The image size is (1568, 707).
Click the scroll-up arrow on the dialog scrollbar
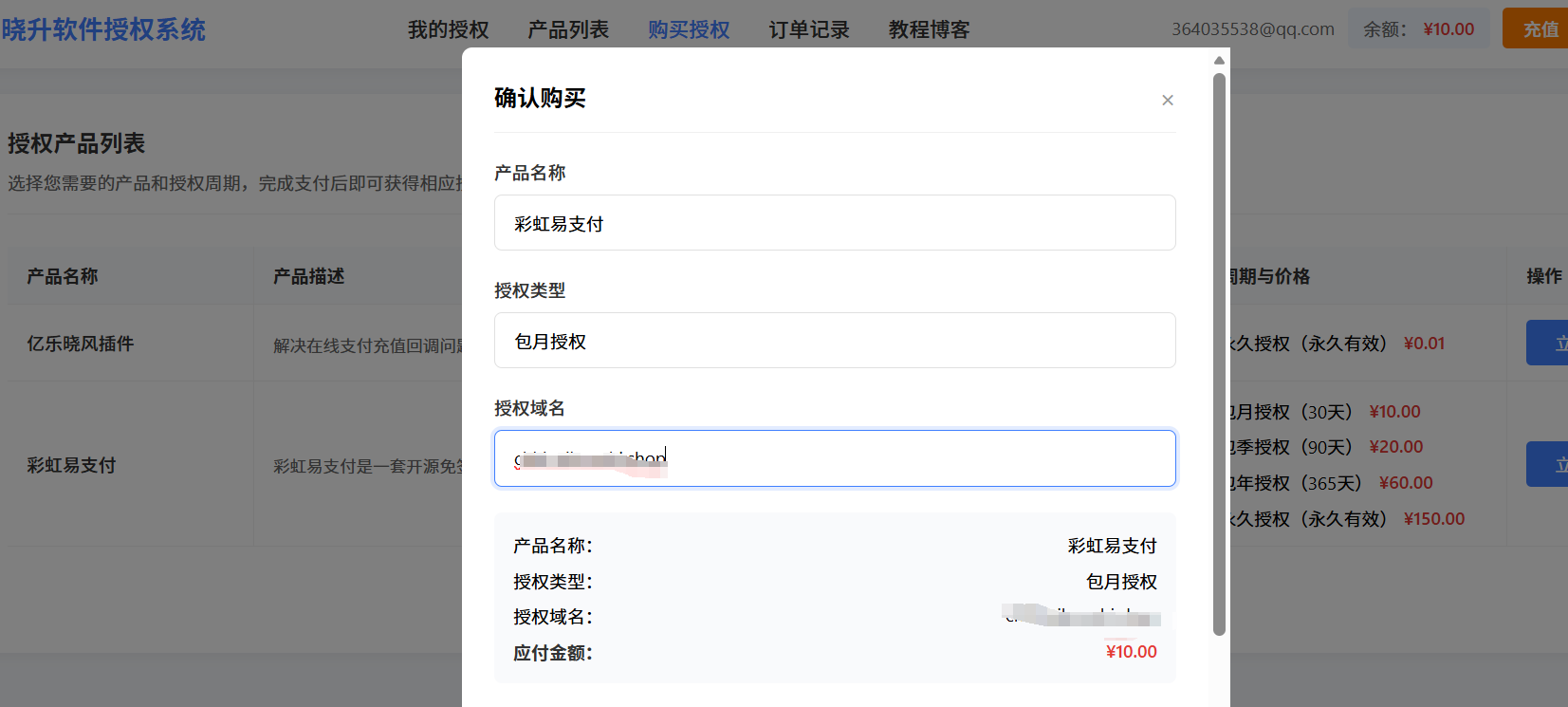tap(1219, 61)
